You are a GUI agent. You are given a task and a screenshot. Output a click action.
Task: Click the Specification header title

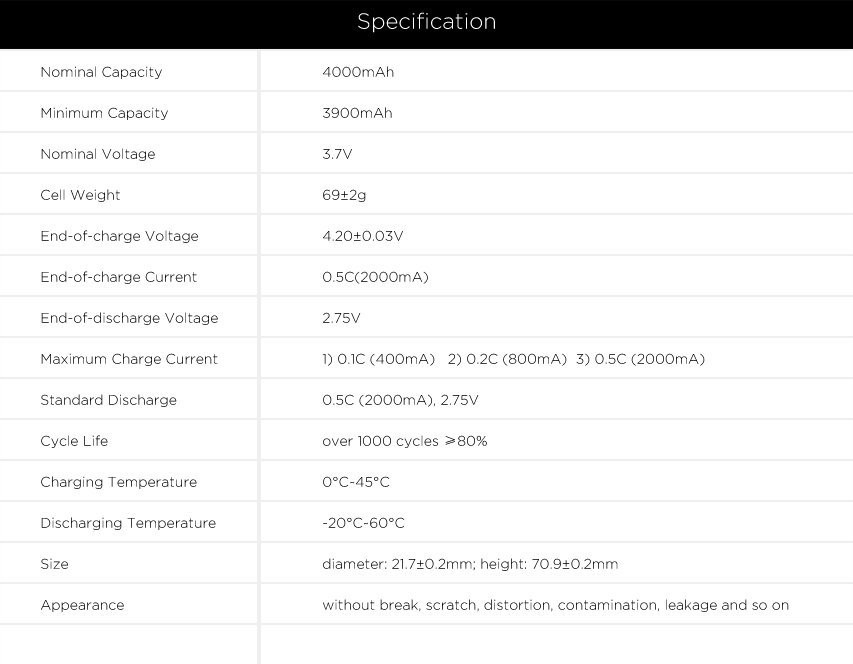(x=426, y=22)
